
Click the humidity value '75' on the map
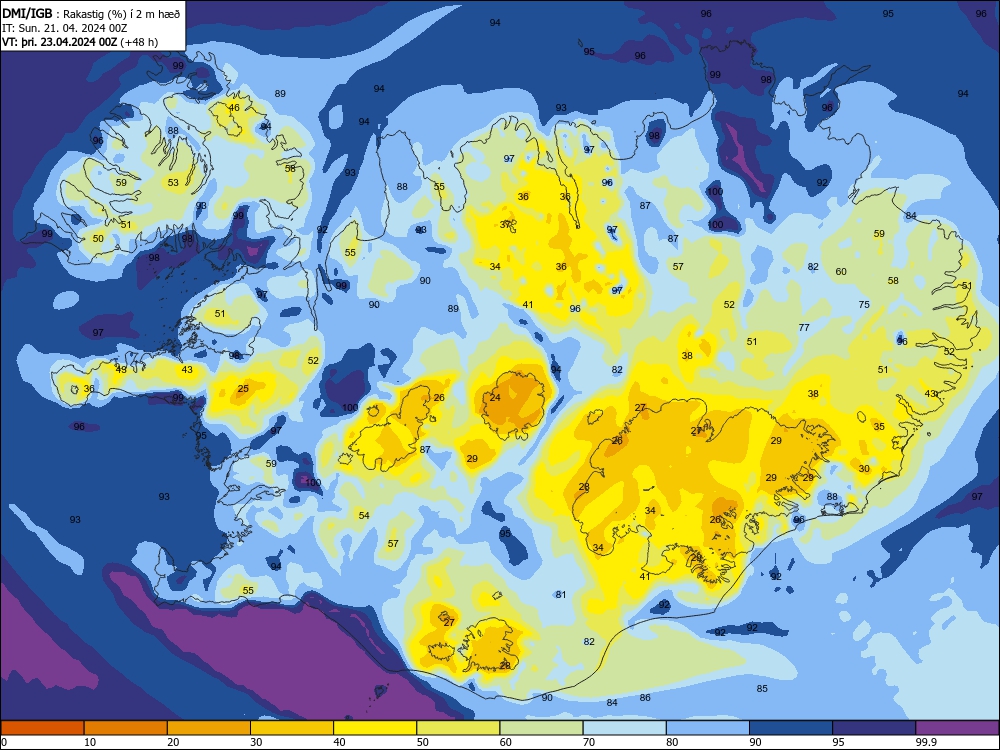(864, 305)
